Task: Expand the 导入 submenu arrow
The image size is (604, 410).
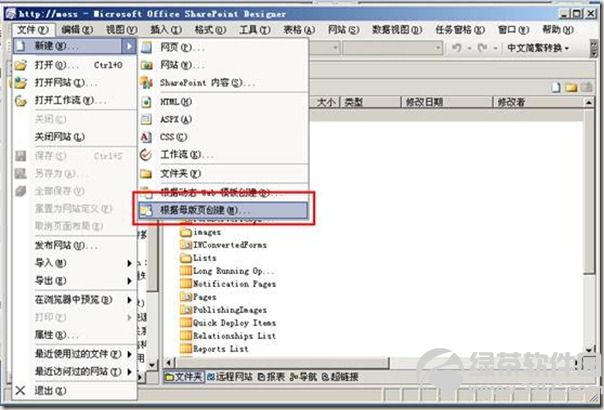Action: coord(129,263)
